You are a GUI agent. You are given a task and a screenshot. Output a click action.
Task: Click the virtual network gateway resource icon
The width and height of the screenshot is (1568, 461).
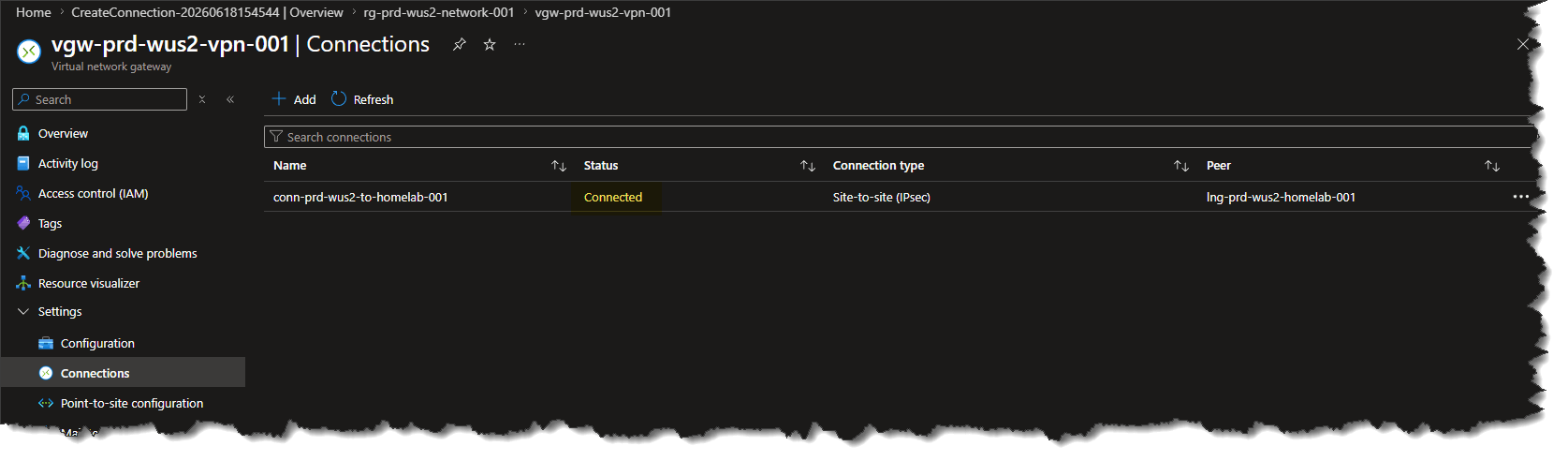click(x=29, y=52)
